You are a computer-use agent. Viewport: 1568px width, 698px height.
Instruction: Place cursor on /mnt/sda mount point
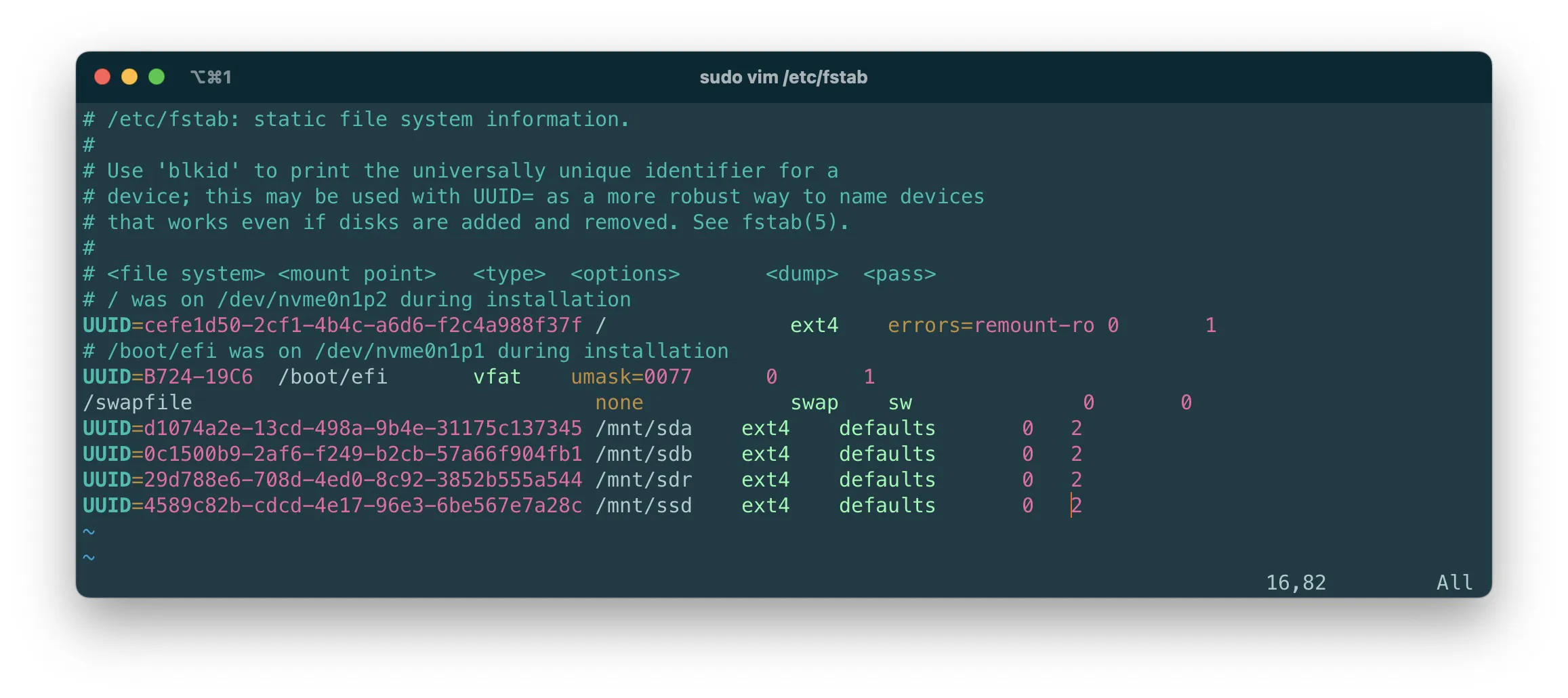644,428
